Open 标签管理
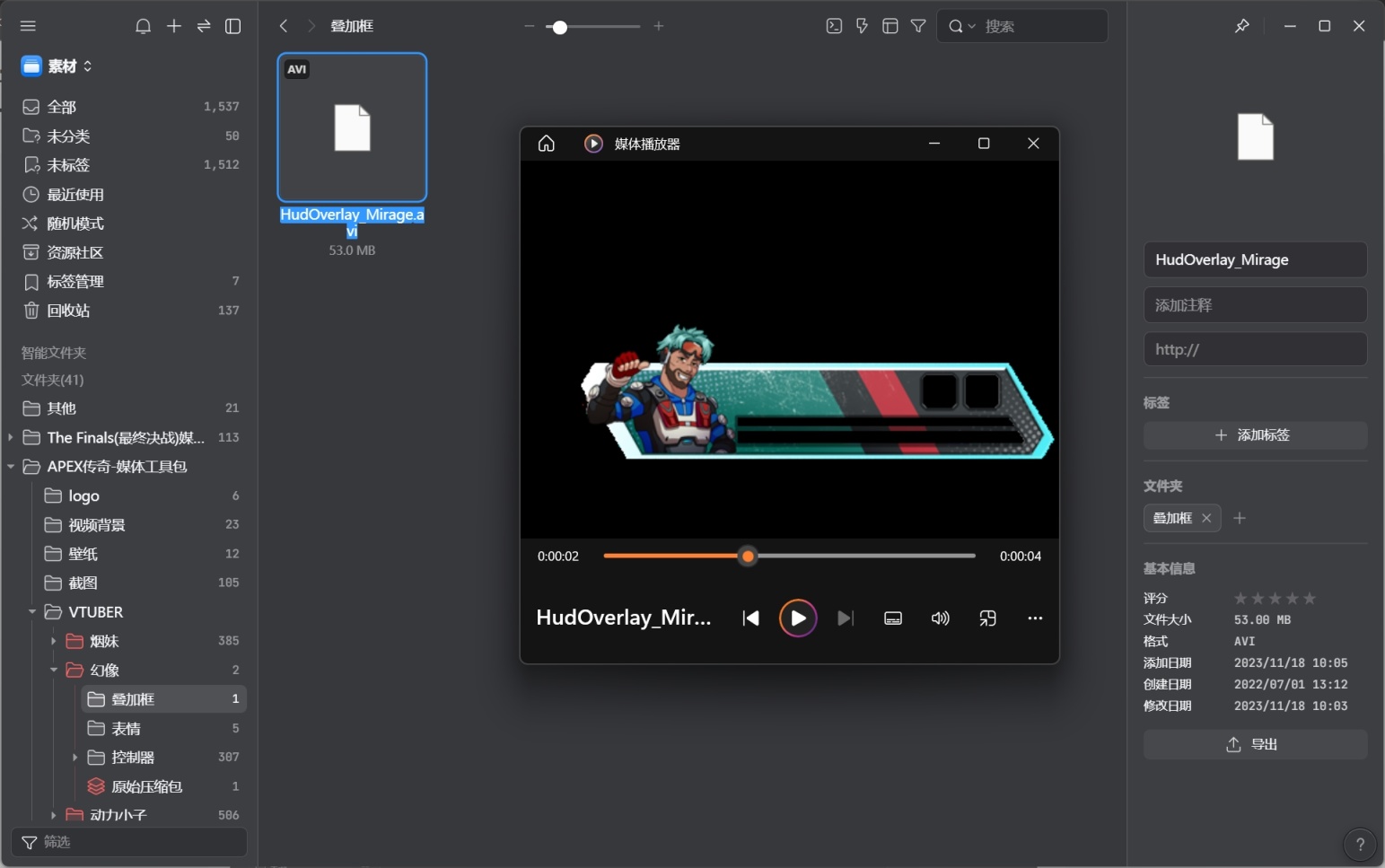The image size is (1385, 868). [130, 281]
